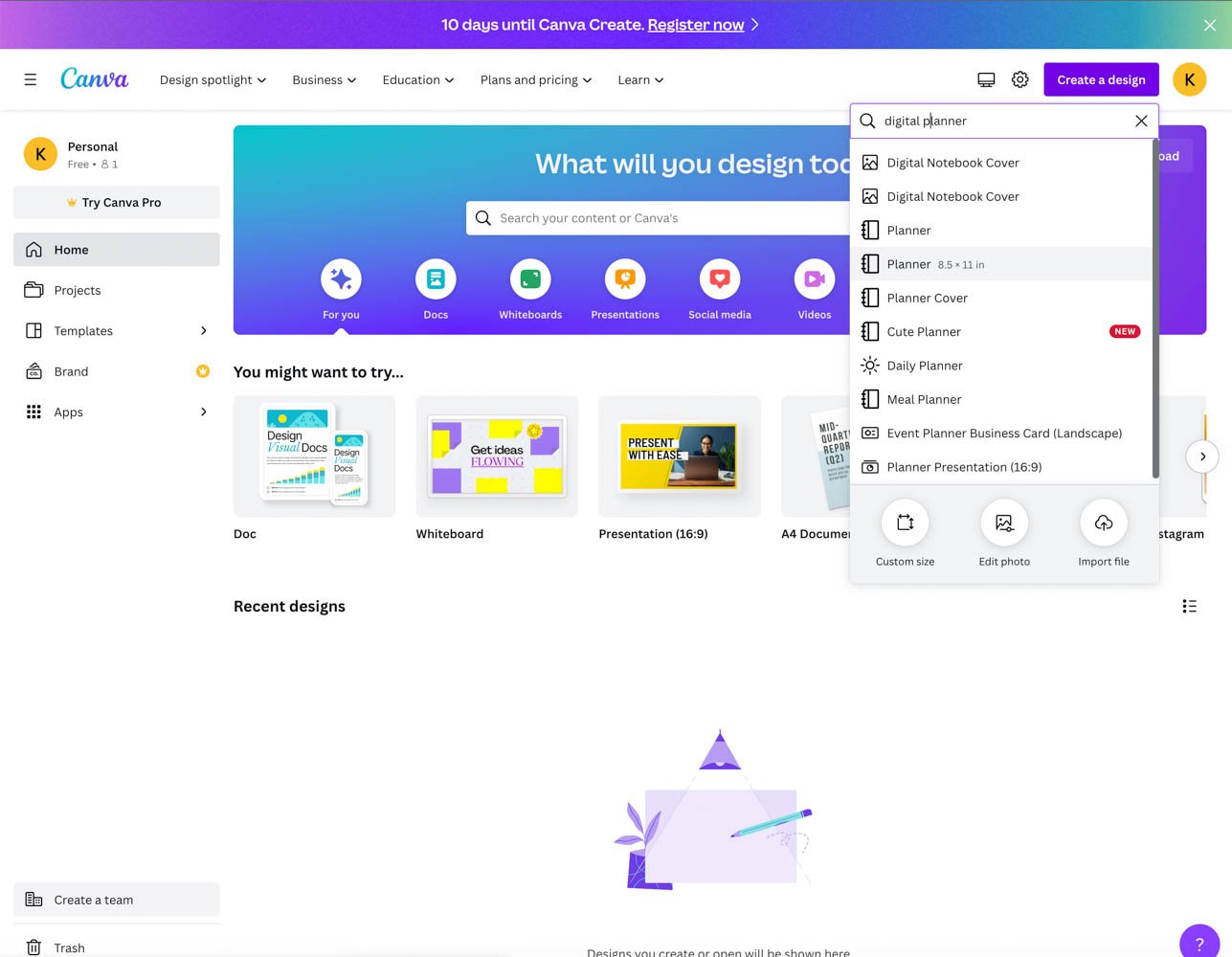Screen dimensions: 1232x957
Task: Choose Planner Presentation (16:9) suggestion
Action: click(x=1000, y=467)
